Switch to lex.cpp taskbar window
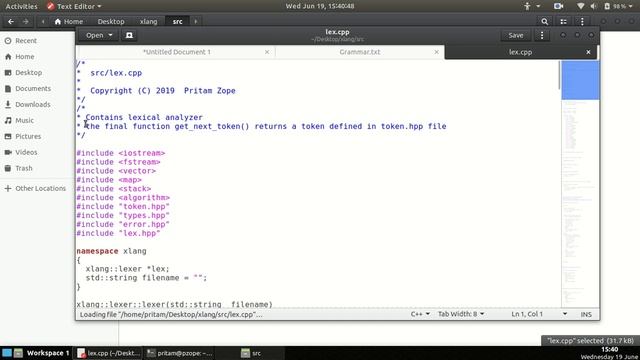This screenshot has width=640, height=360. (x=109, y=353)
